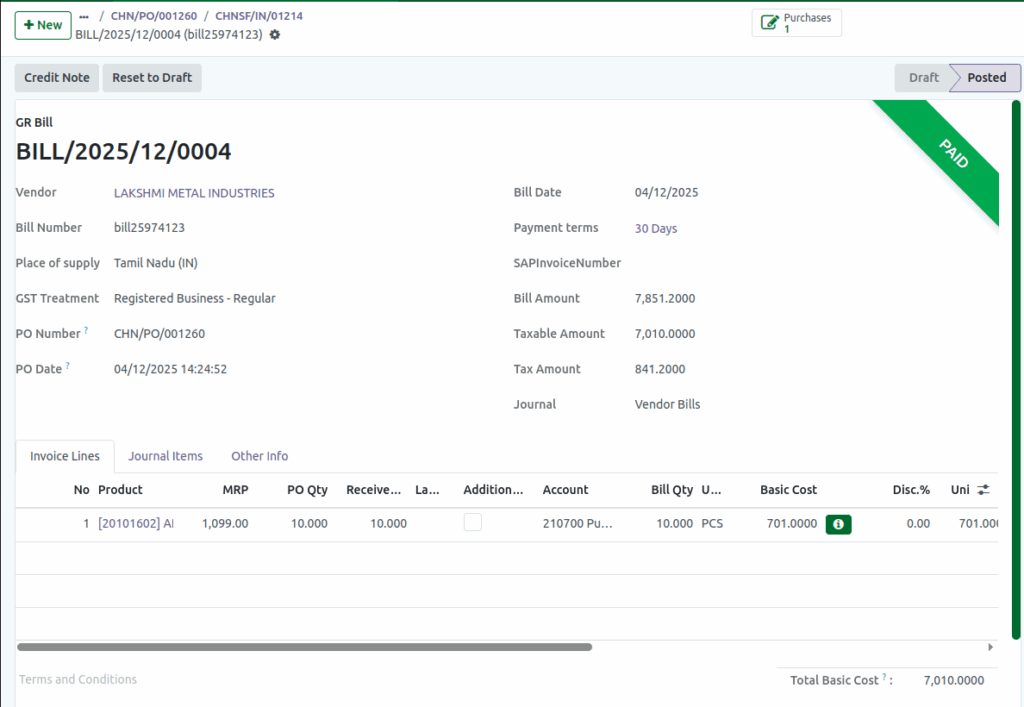1024x707 pixels.
Task: Click Reset to Draft
Action: (152, 77)
